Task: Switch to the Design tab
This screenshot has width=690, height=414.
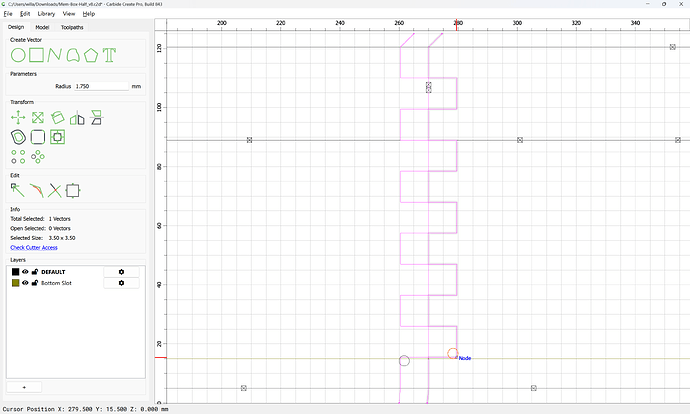Action: [x=16, y=27]
